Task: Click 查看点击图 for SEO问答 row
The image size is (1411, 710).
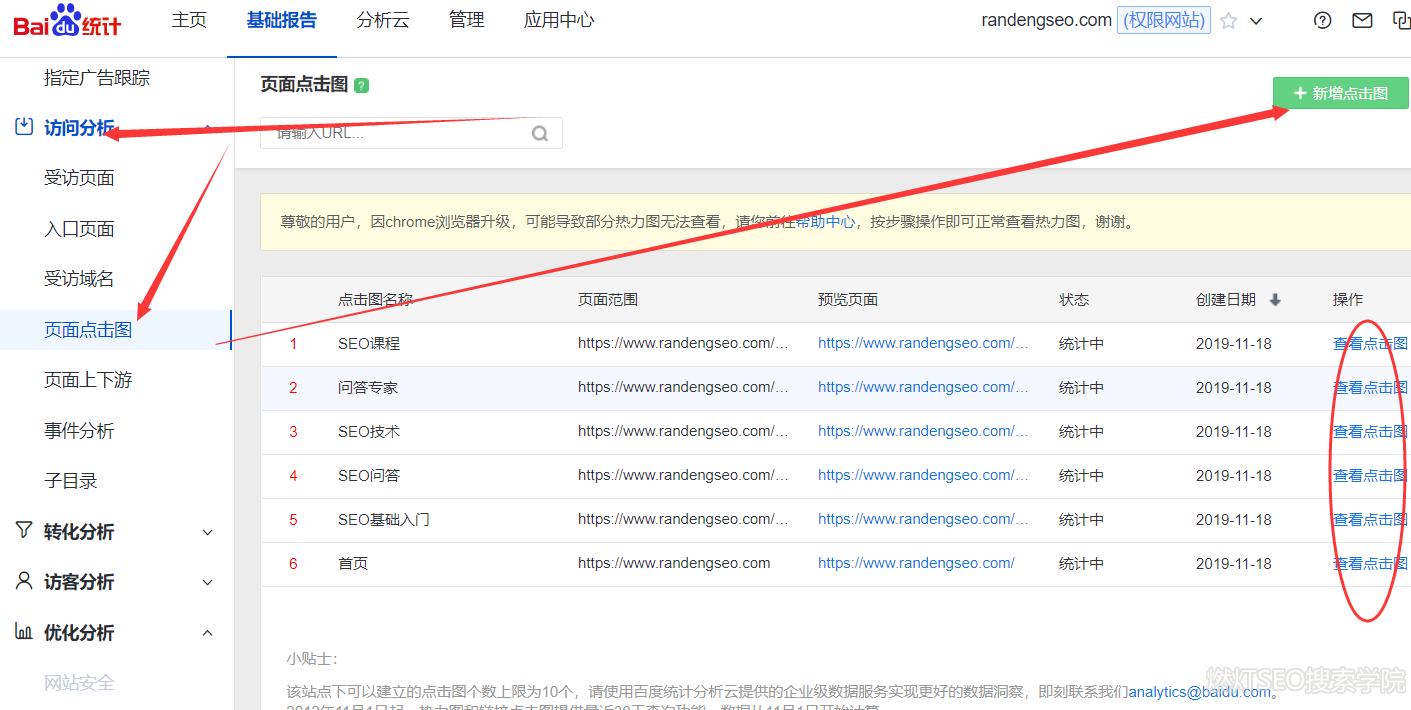Action: pyautogui.click(x=1370, y=475)
